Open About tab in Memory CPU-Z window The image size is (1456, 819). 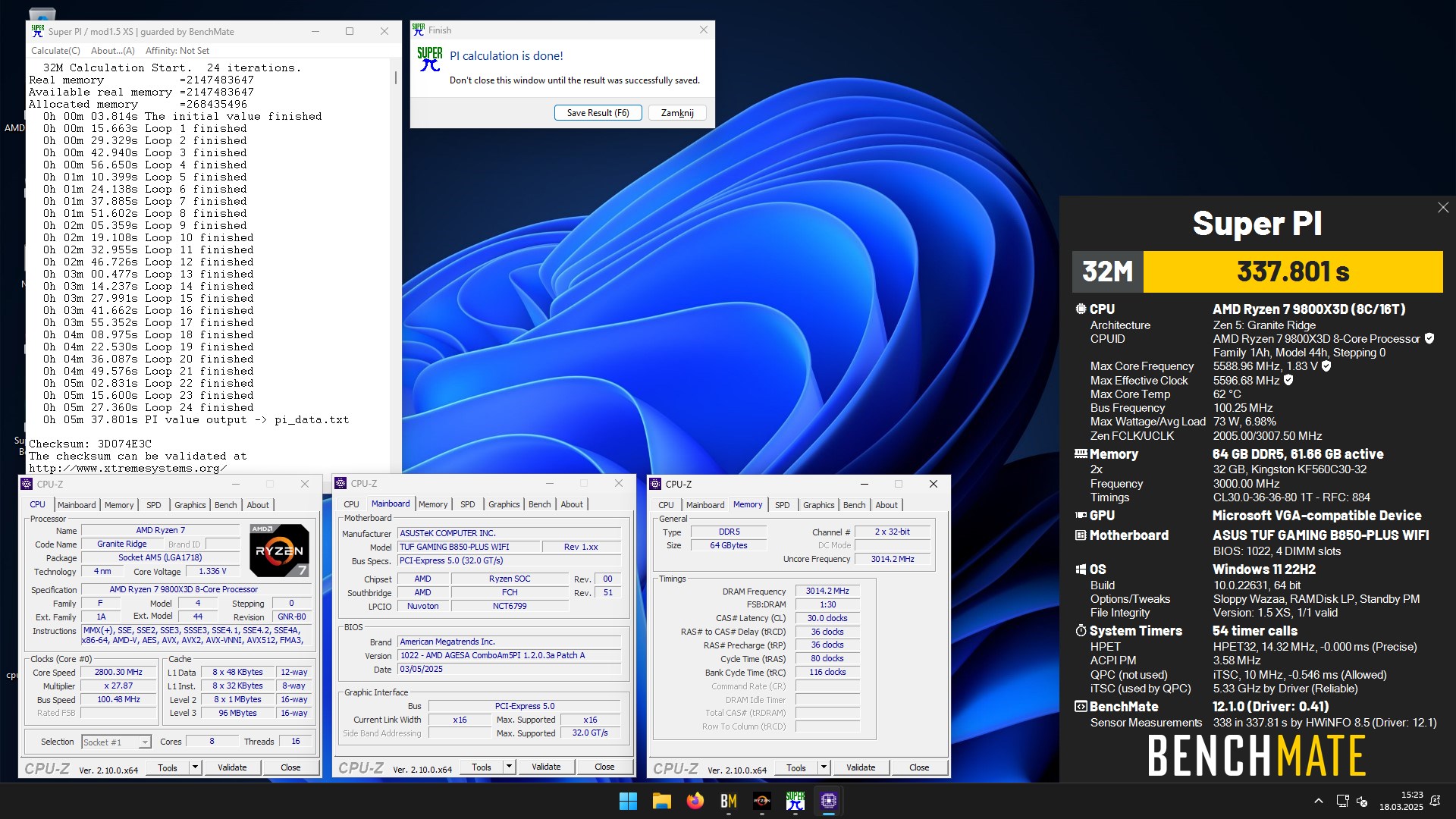(886, 505)
